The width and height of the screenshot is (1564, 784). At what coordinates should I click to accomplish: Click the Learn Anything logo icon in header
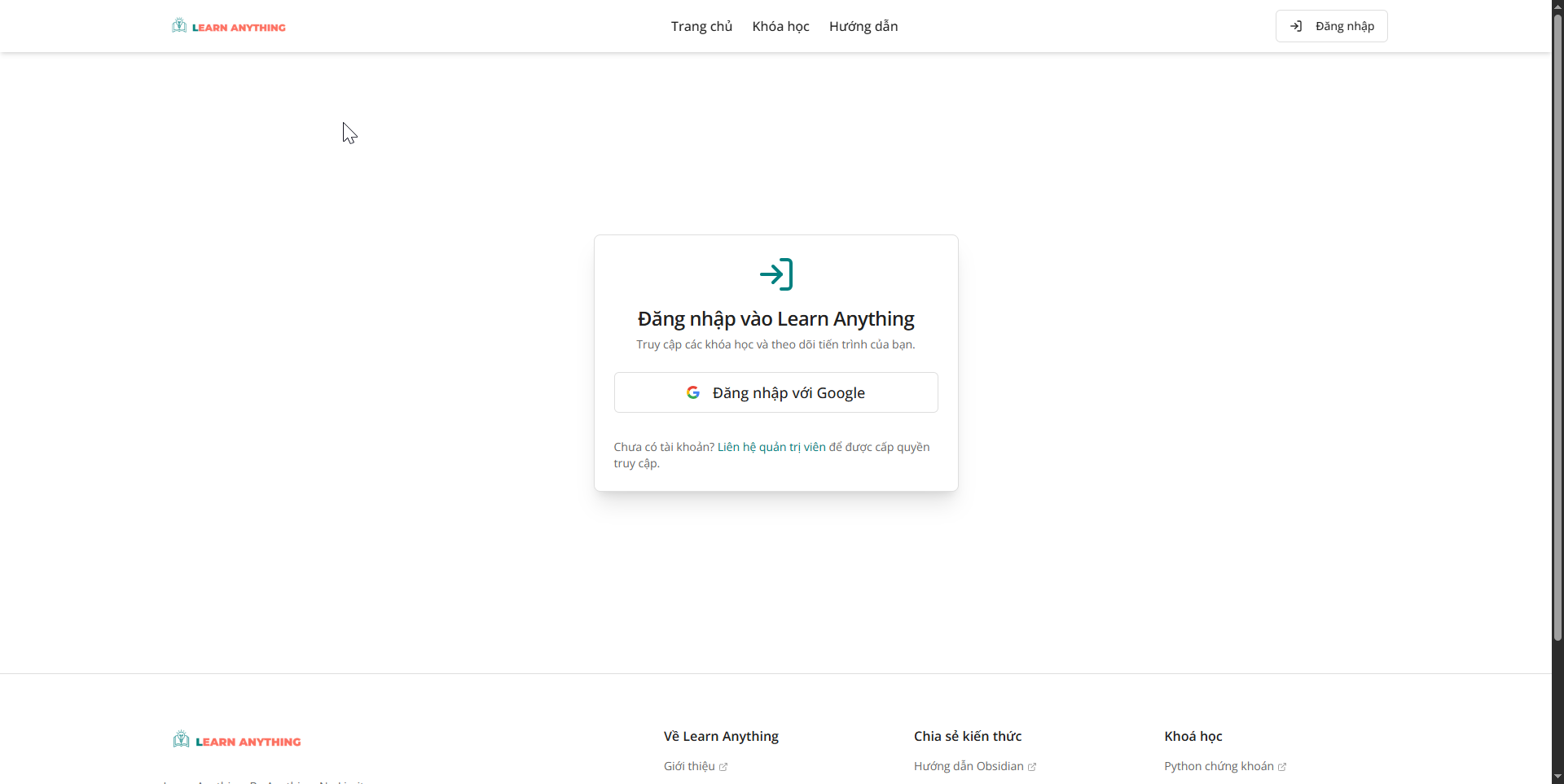coord(179,25)
